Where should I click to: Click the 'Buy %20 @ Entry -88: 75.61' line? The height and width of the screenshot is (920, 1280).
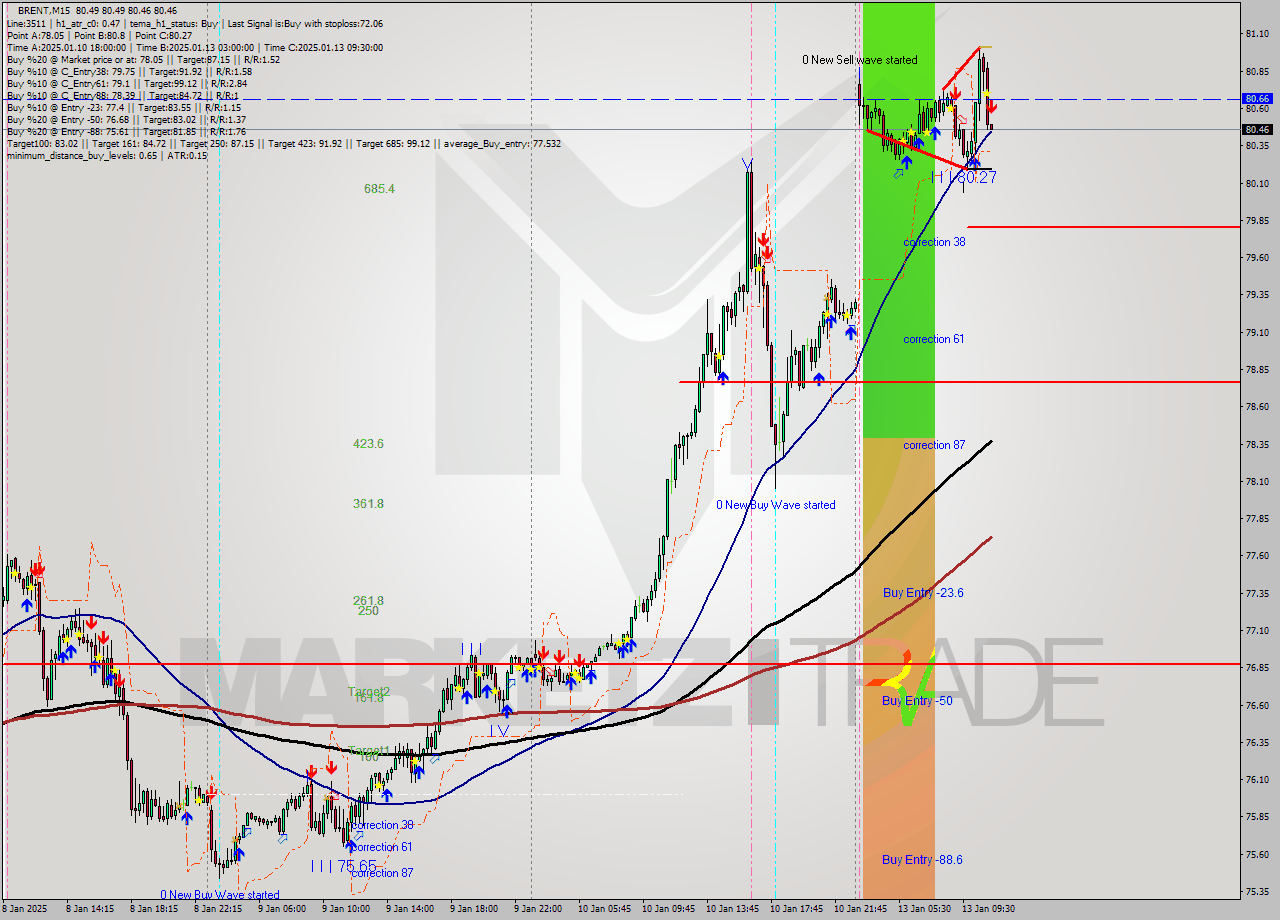[x=126, y=131]
